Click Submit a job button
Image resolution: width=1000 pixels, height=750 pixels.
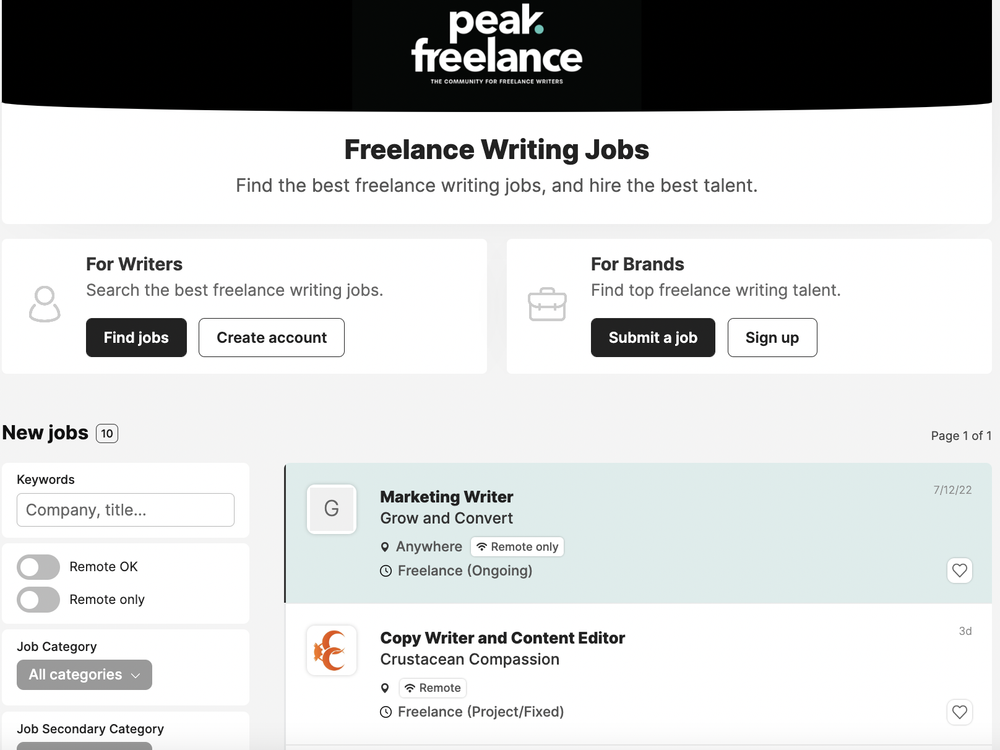653,338
